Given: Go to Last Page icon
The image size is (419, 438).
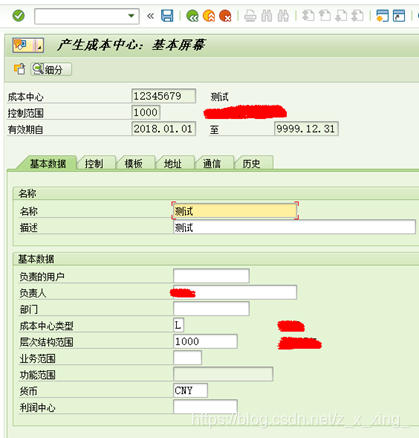Looking at the screenshot, I should click(x=357, y=16).
